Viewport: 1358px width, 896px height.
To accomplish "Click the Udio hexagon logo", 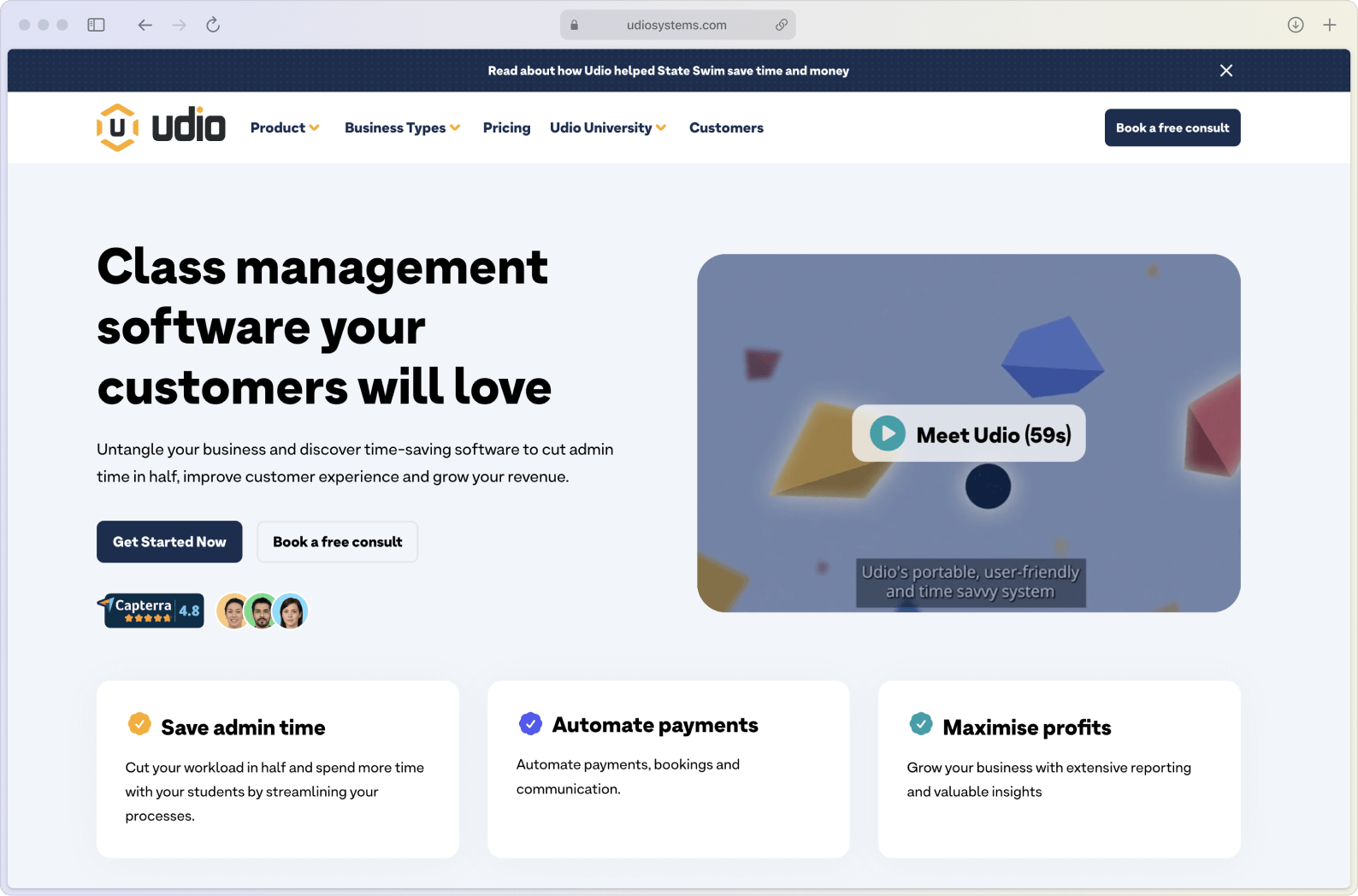I will [117, 127].
